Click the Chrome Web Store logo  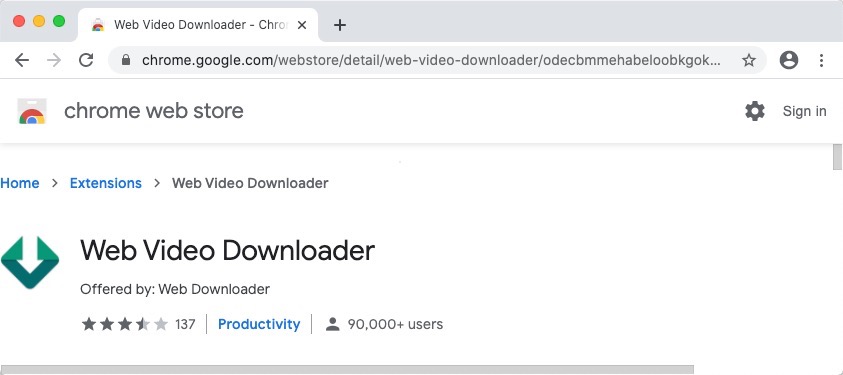[x=32, y=111]
